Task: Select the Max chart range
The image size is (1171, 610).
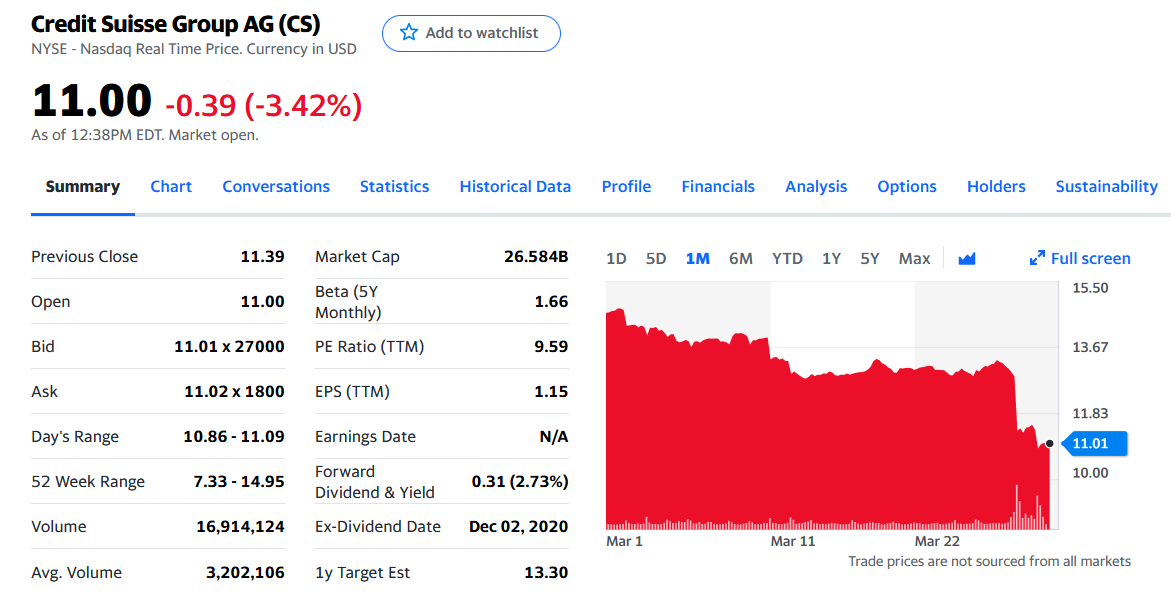Action: (914, 258)
